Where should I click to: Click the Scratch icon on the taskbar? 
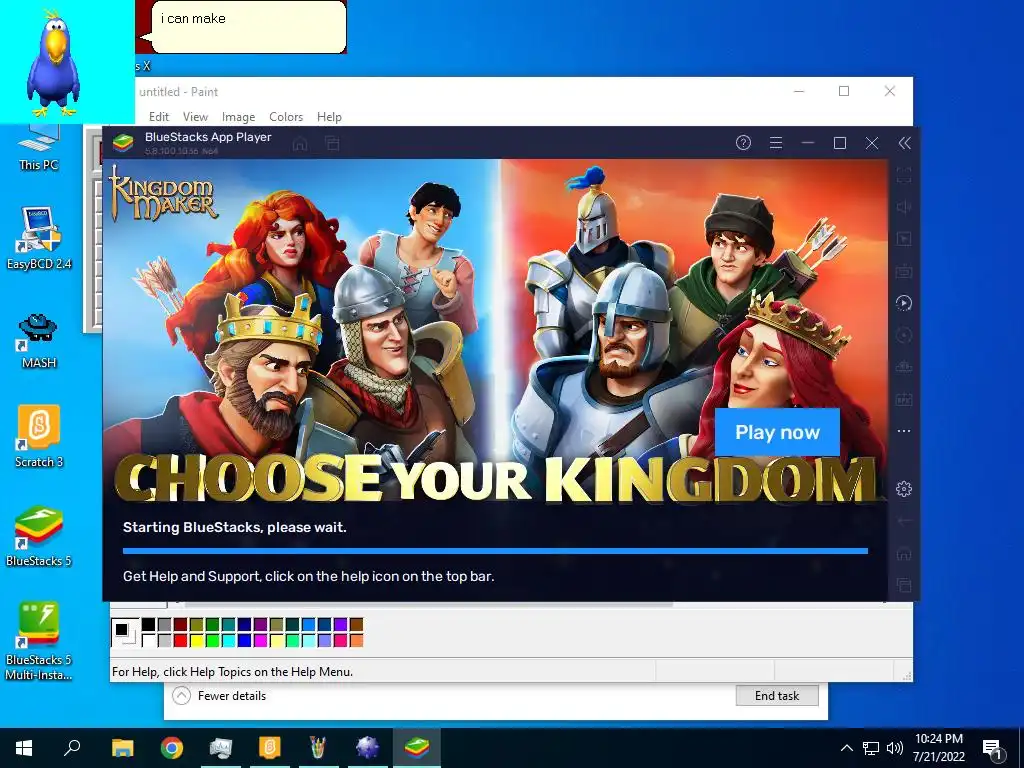pyautogui.click(x=270, y=748)
